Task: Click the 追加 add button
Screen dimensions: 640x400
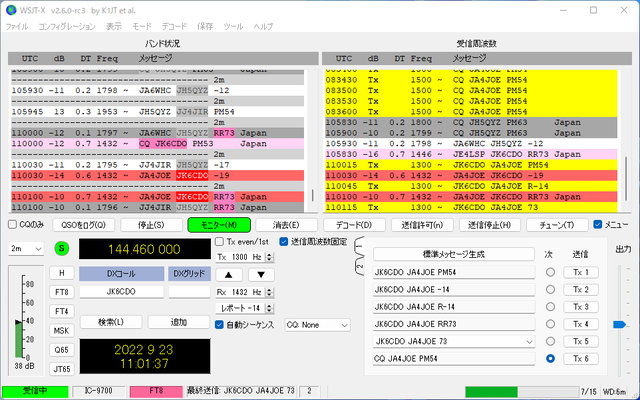Action: (179, 322)
